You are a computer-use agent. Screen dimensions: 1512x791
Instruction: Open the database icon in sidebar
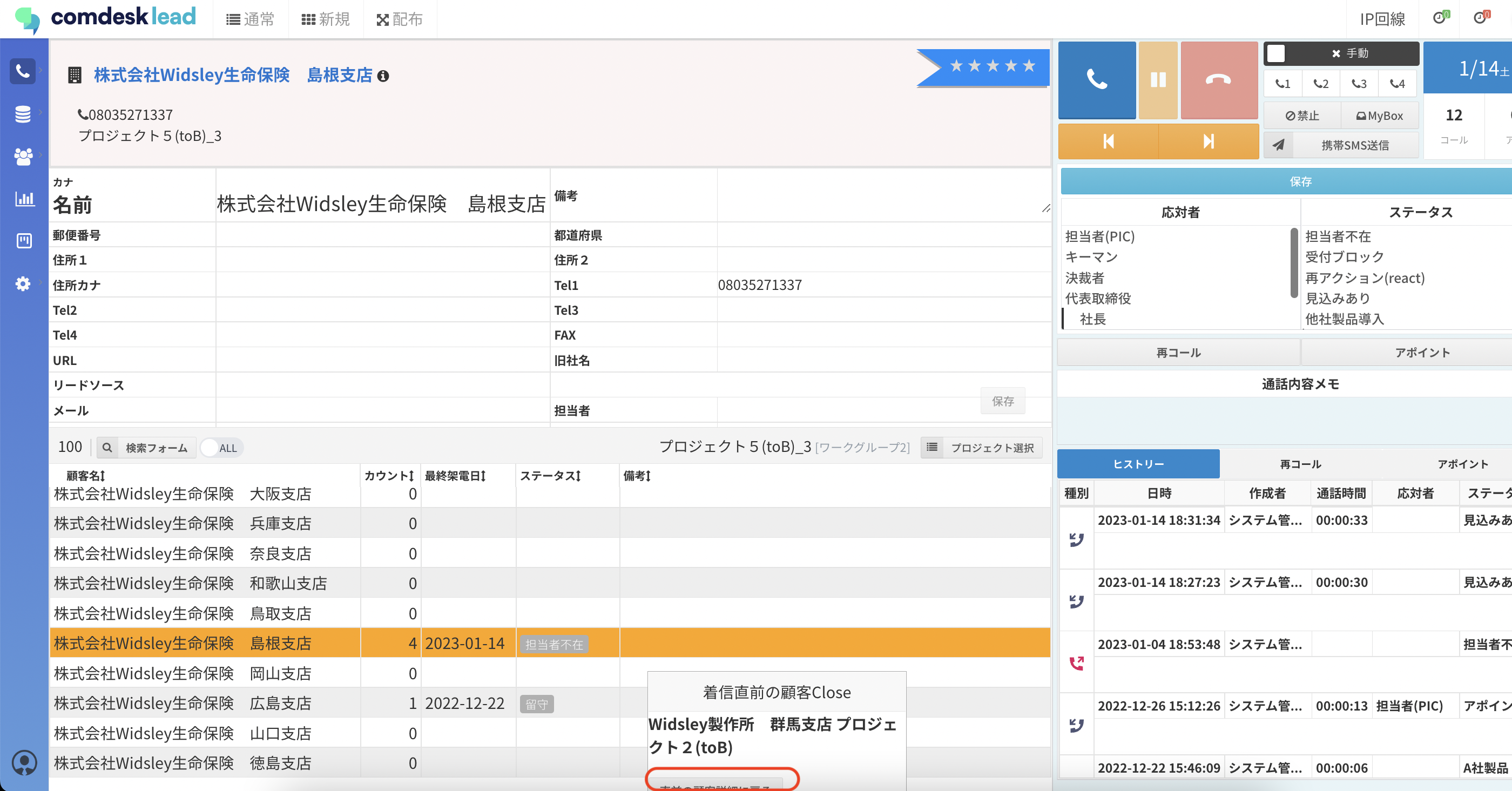(23, 114)
